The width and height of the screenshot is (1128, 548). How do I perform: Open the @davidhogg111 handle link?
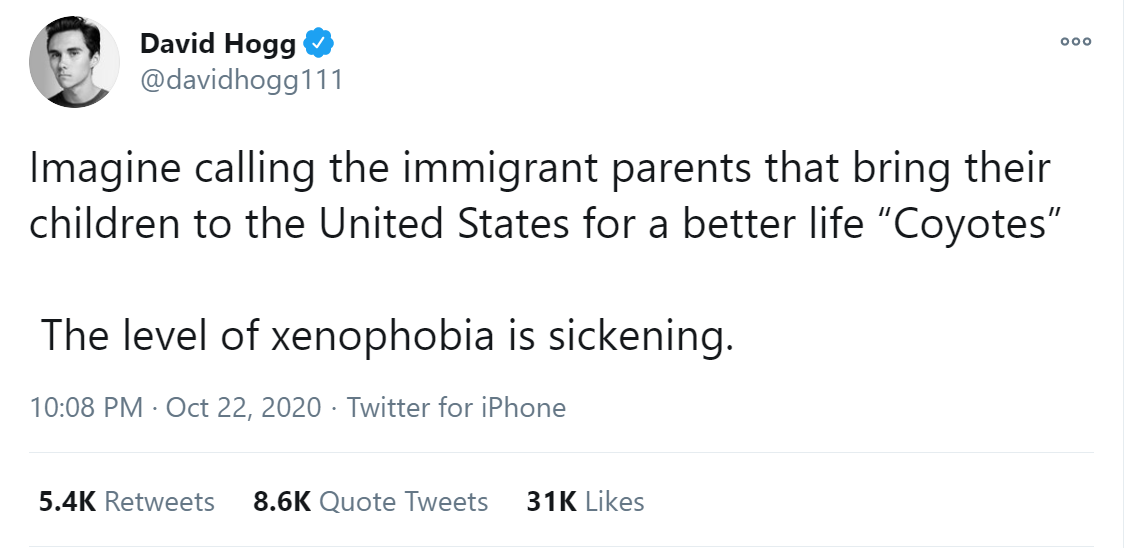pyautogui.click(x=241, y=80)
